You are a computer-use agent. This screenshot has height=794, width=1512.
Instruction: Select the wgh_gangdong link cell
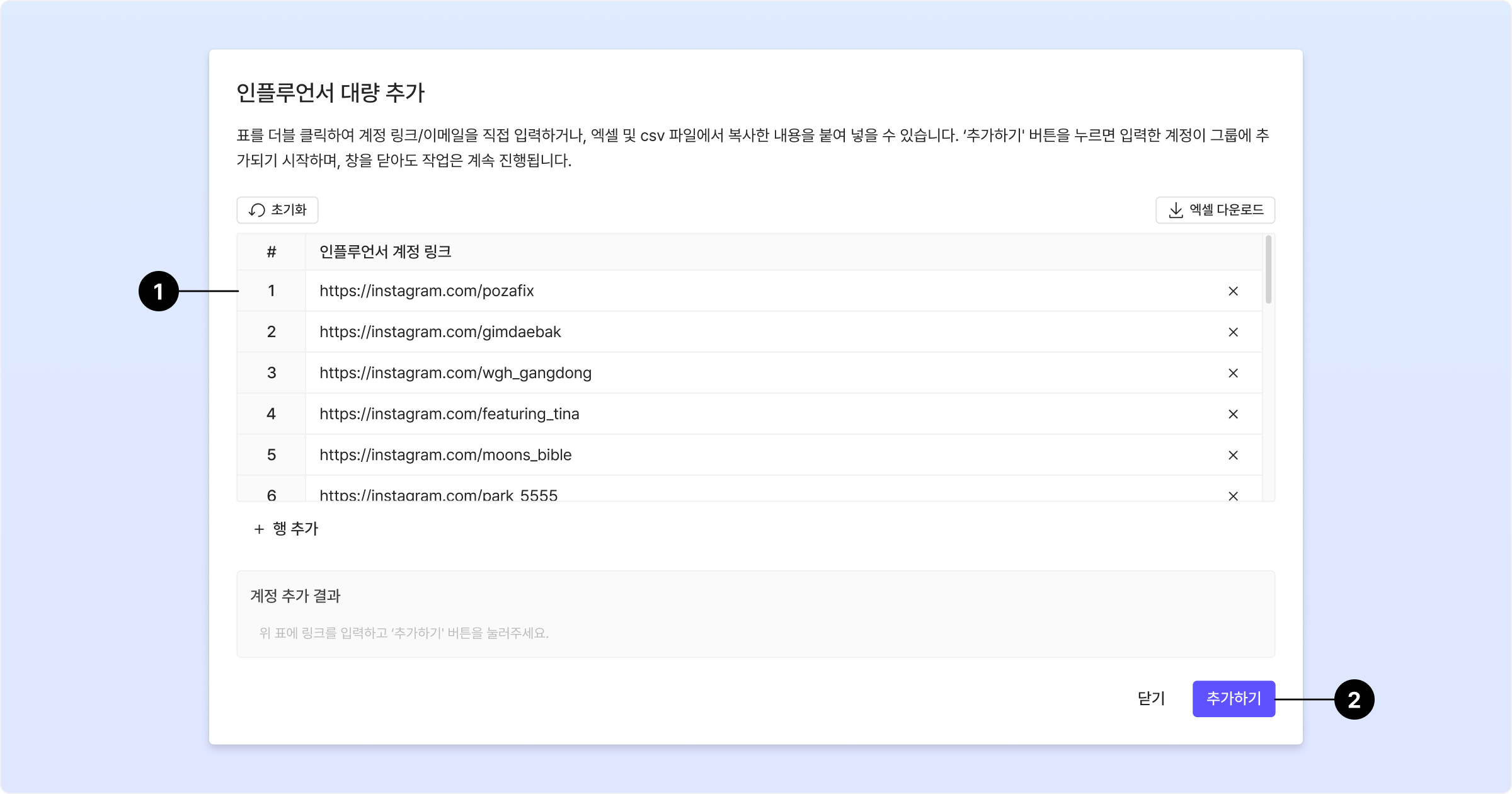[455, 373]
